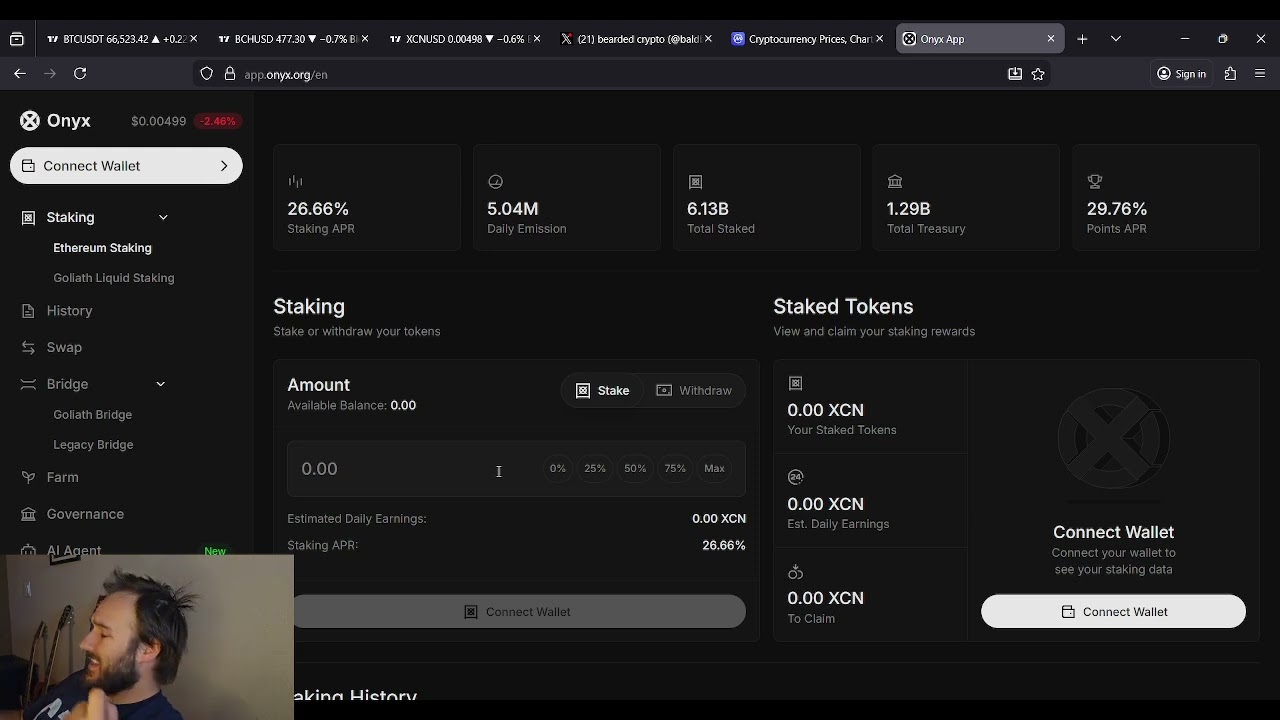Select the 0% amount preset
Image resolution: width=1280 pixels, height=720 pixels.
click(x=557, y=468)
